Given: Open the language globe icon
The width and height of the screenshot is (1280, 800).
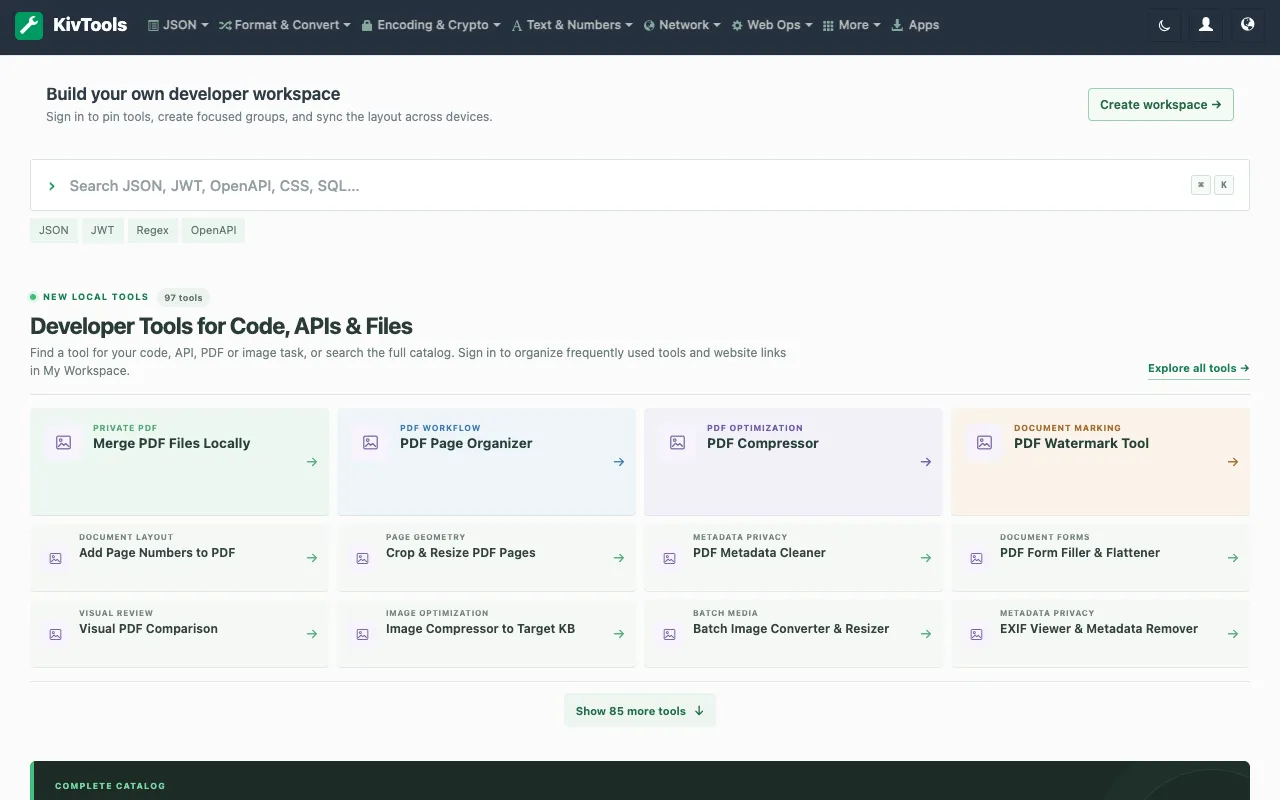Looking at the screenshot, I should tap(1247, 25).
